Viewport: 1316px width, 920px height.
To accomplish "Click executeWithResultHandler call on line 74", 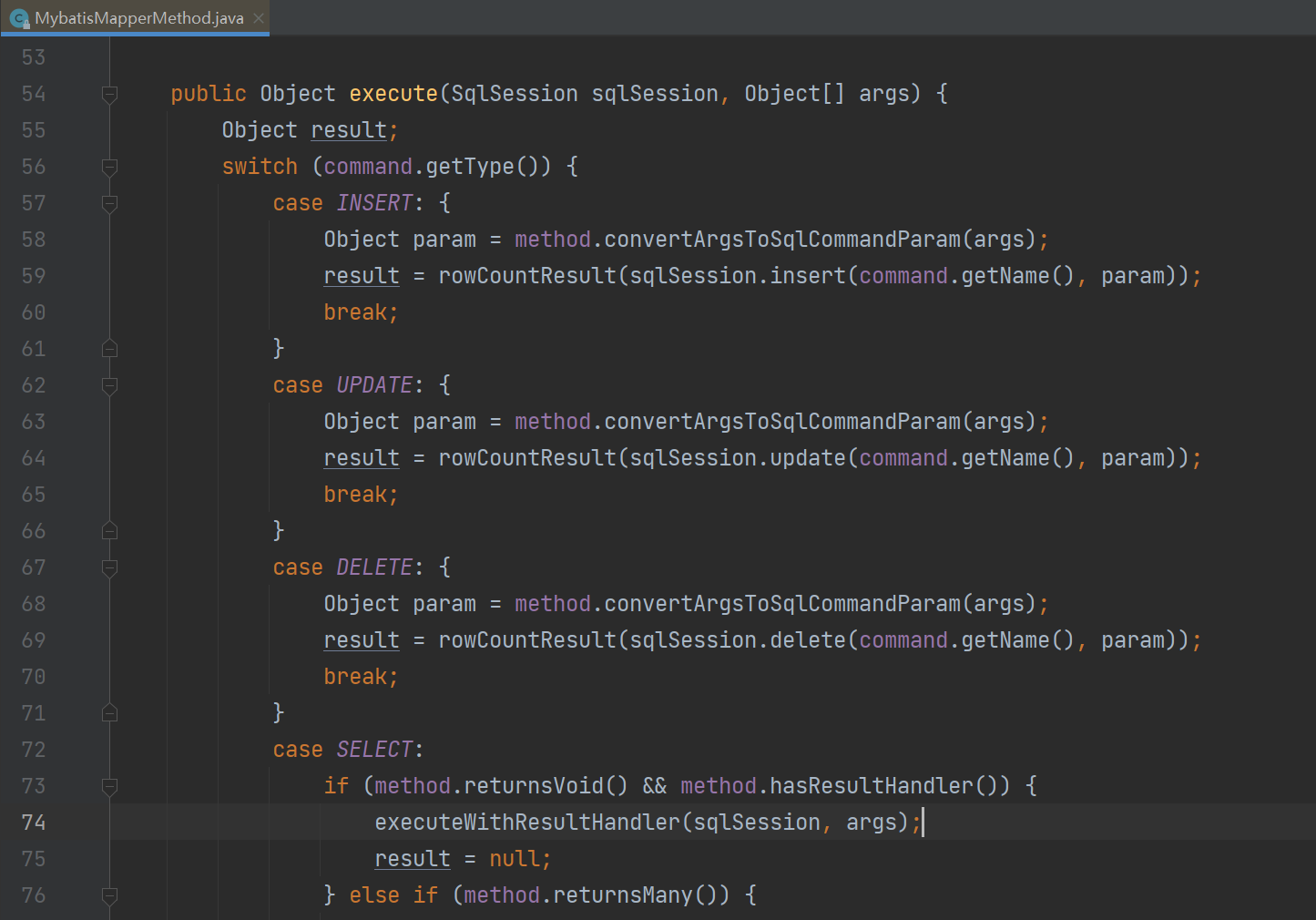I will click(527, 823).
